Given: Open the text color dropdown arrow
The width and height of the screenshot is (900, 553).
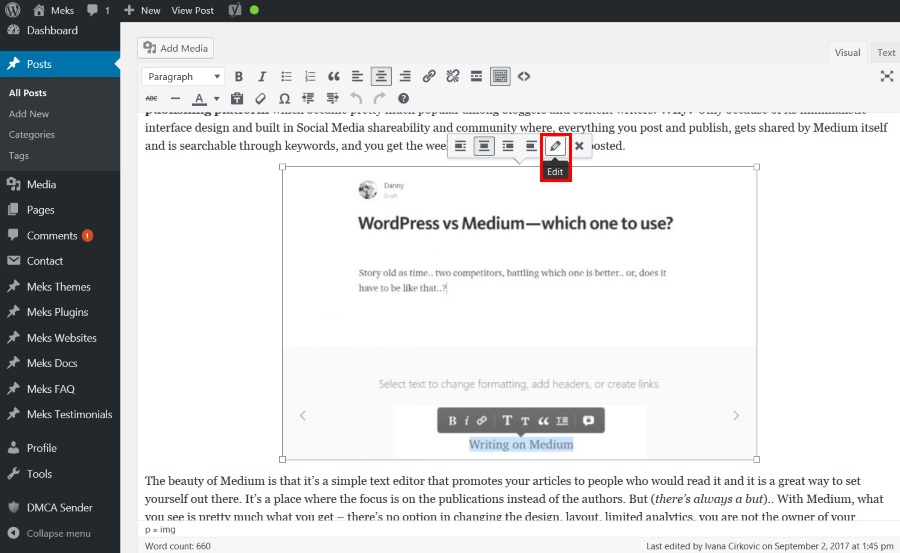Looking at the screenshot, I should (x=216, y=99).
